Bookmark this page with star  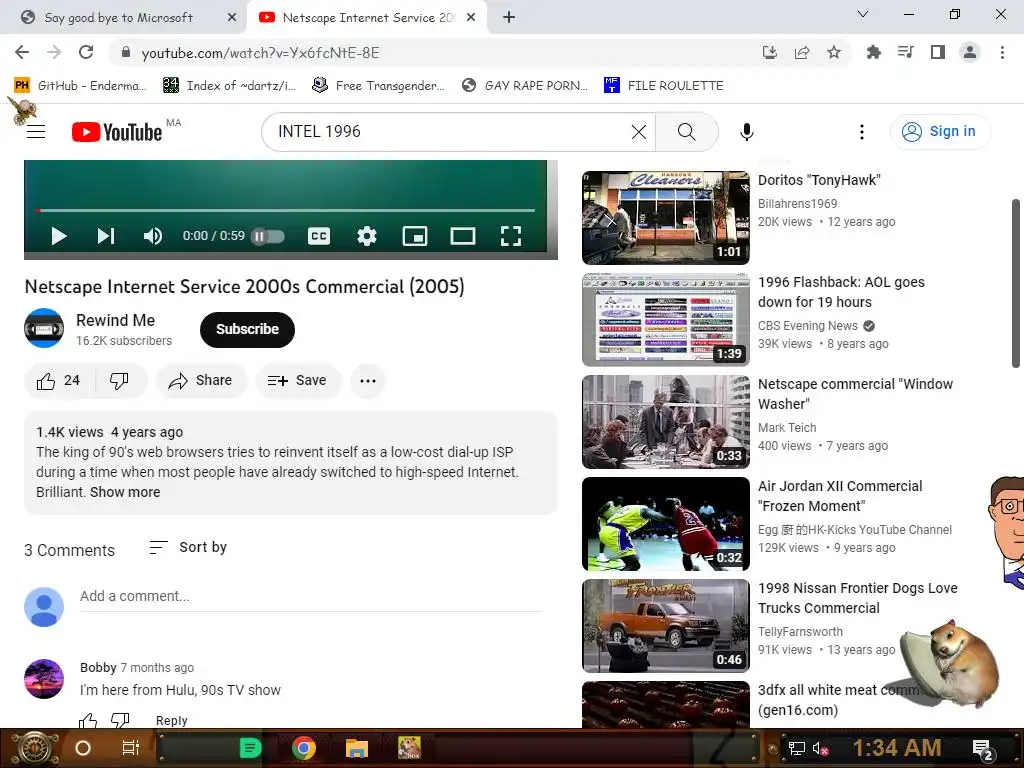point(834,53)
